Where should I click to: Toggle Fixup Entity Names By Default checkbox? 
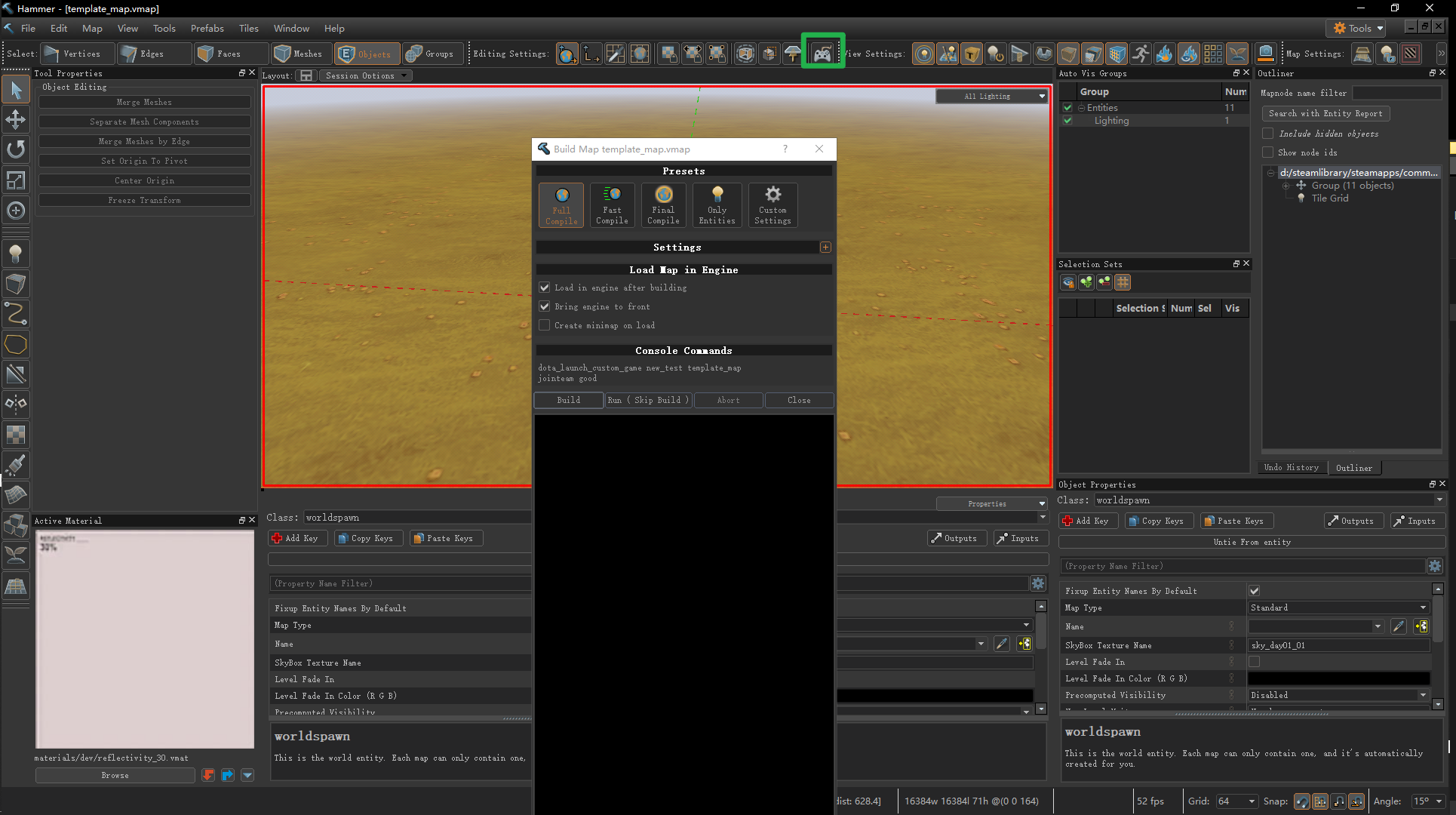[1255, 591]
